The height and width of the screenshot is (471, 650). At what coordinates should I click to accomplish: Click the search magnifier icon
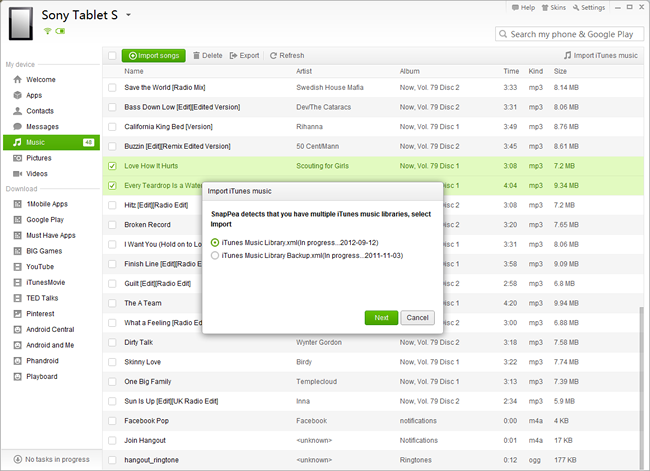pyautogui.click(x=503, y=34)
